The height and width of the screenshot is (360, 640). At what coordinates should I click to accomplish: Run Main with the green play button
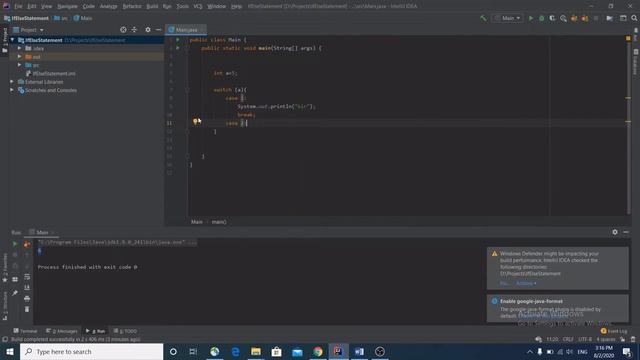(531, 18)
